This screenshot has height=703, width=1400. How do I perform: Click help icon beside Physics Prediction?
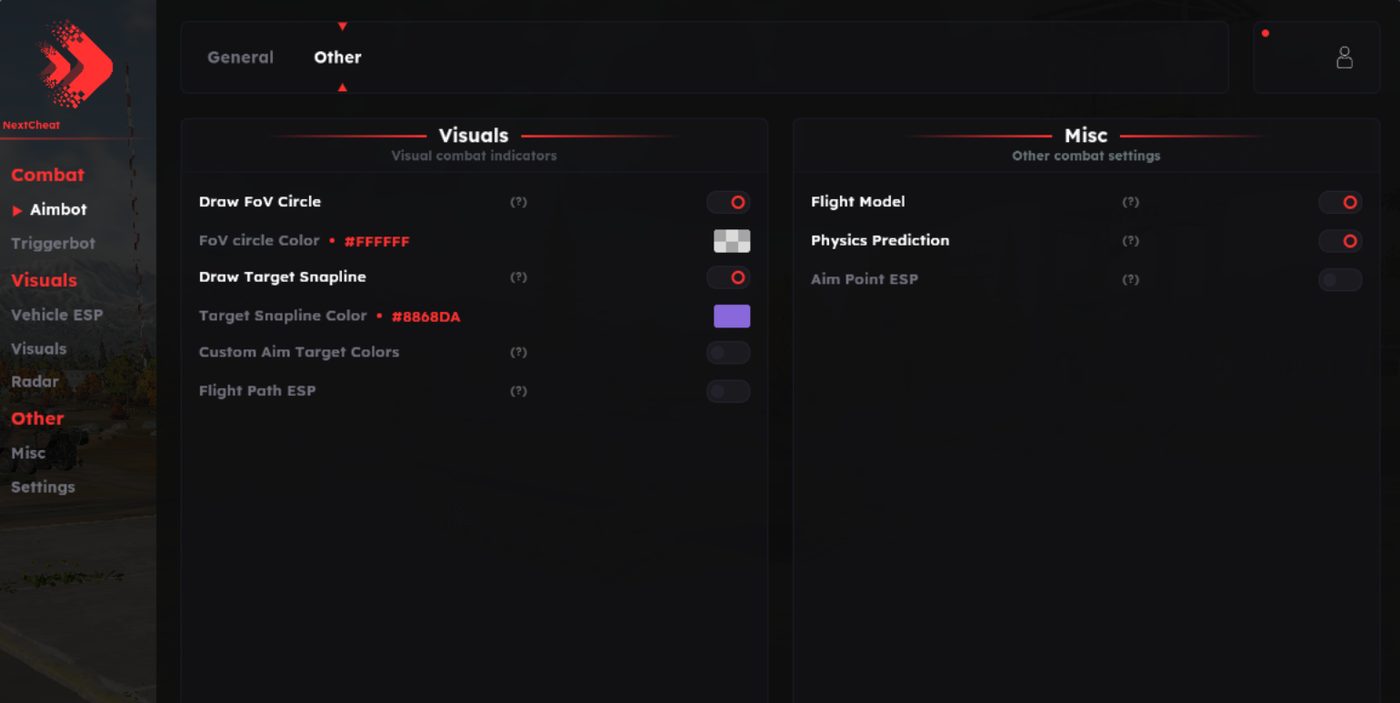(1130, 241)
